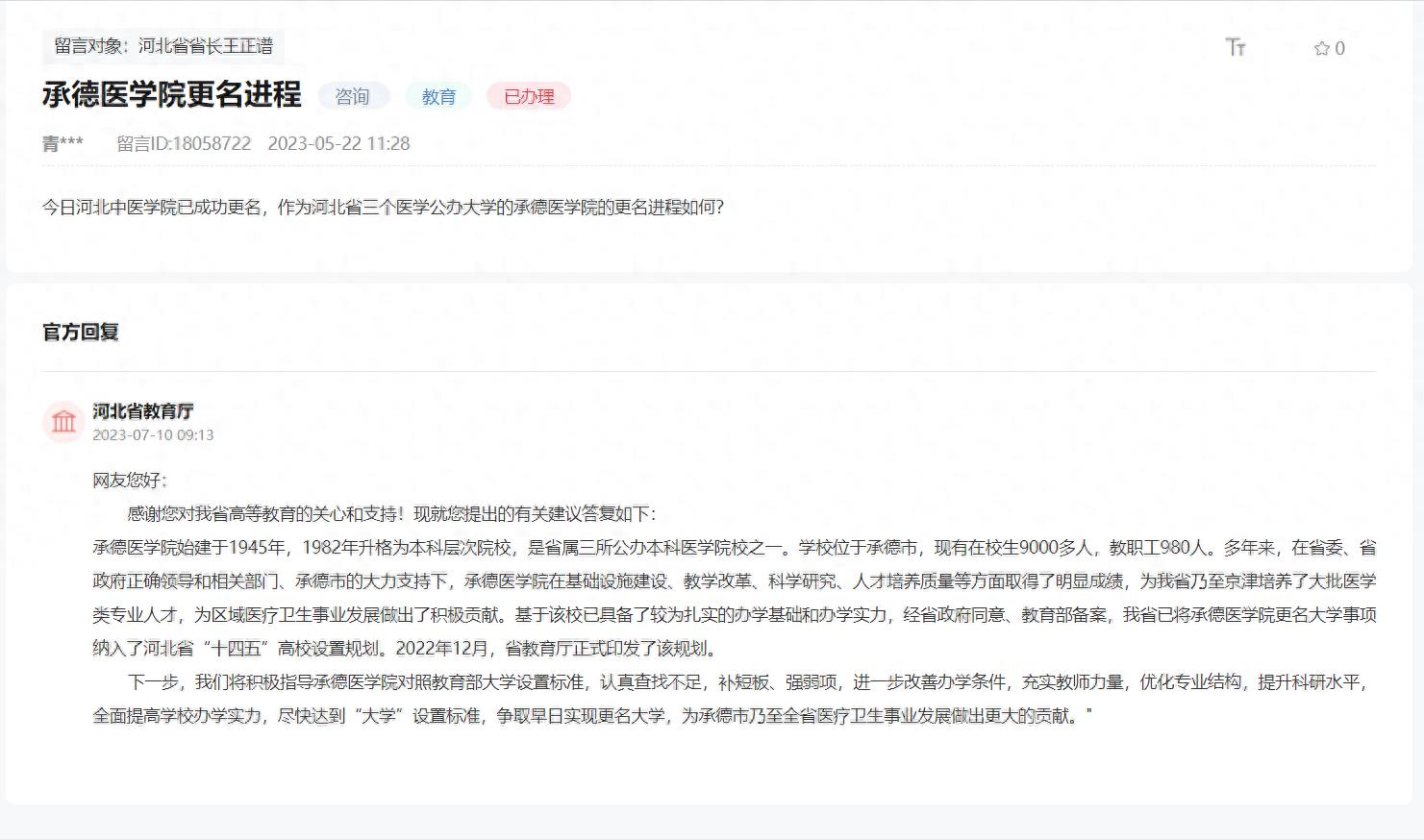This screenshot has width=1424, height=840.
Task: Click the paragraph beginning 承德医学院始建于1945年
Action: click(734, 597)
